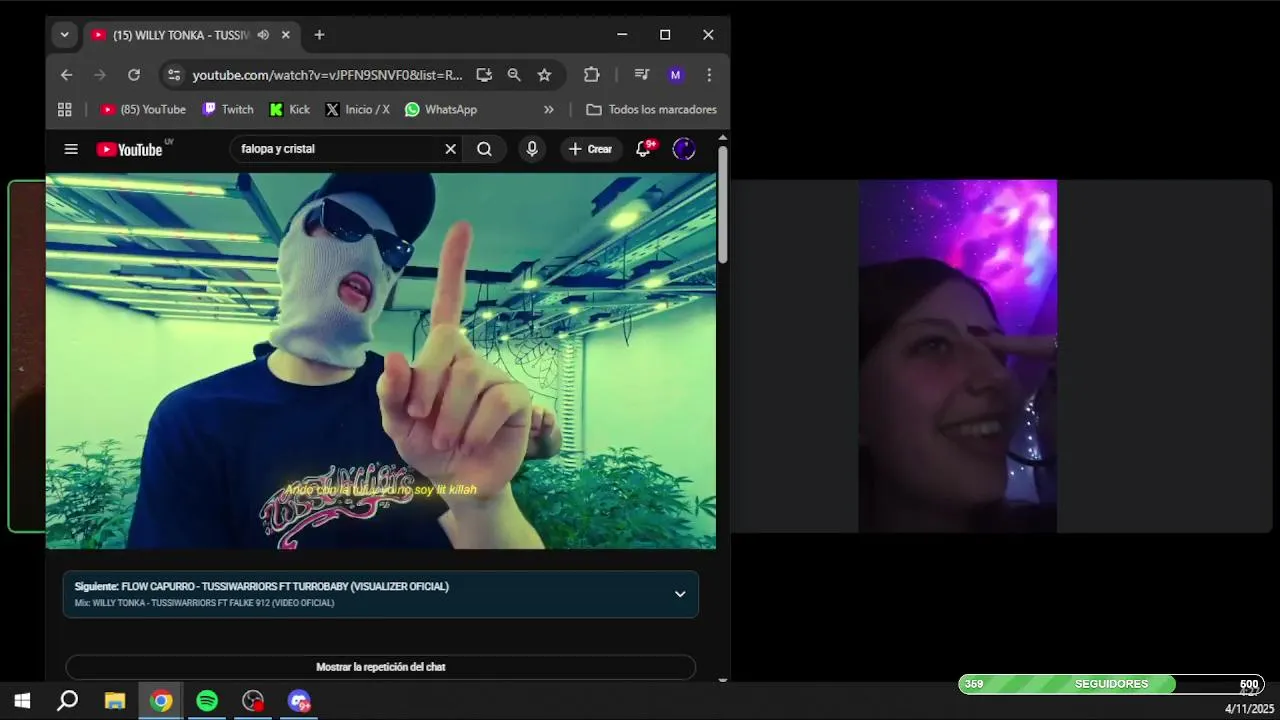
Task: Open the Windows Start menu
Action: pos(22,701)
